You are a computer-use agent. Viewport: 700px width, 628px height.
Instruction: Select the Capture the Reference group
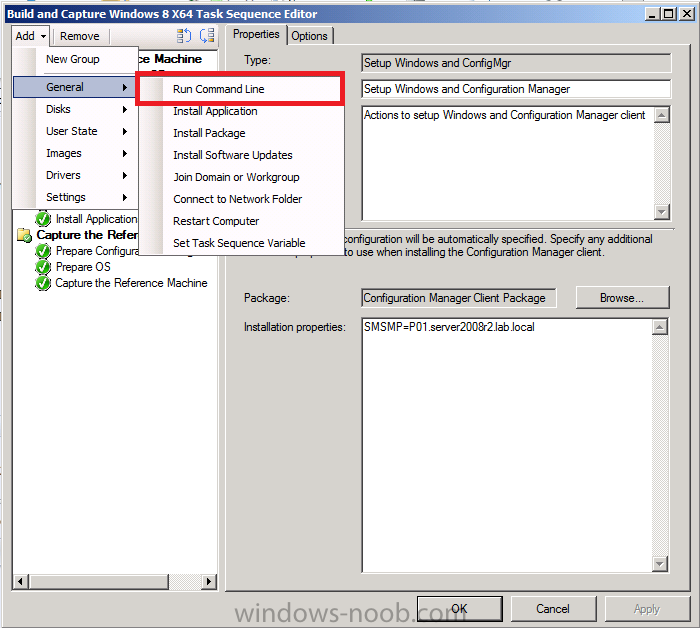[x=87, y=235]
